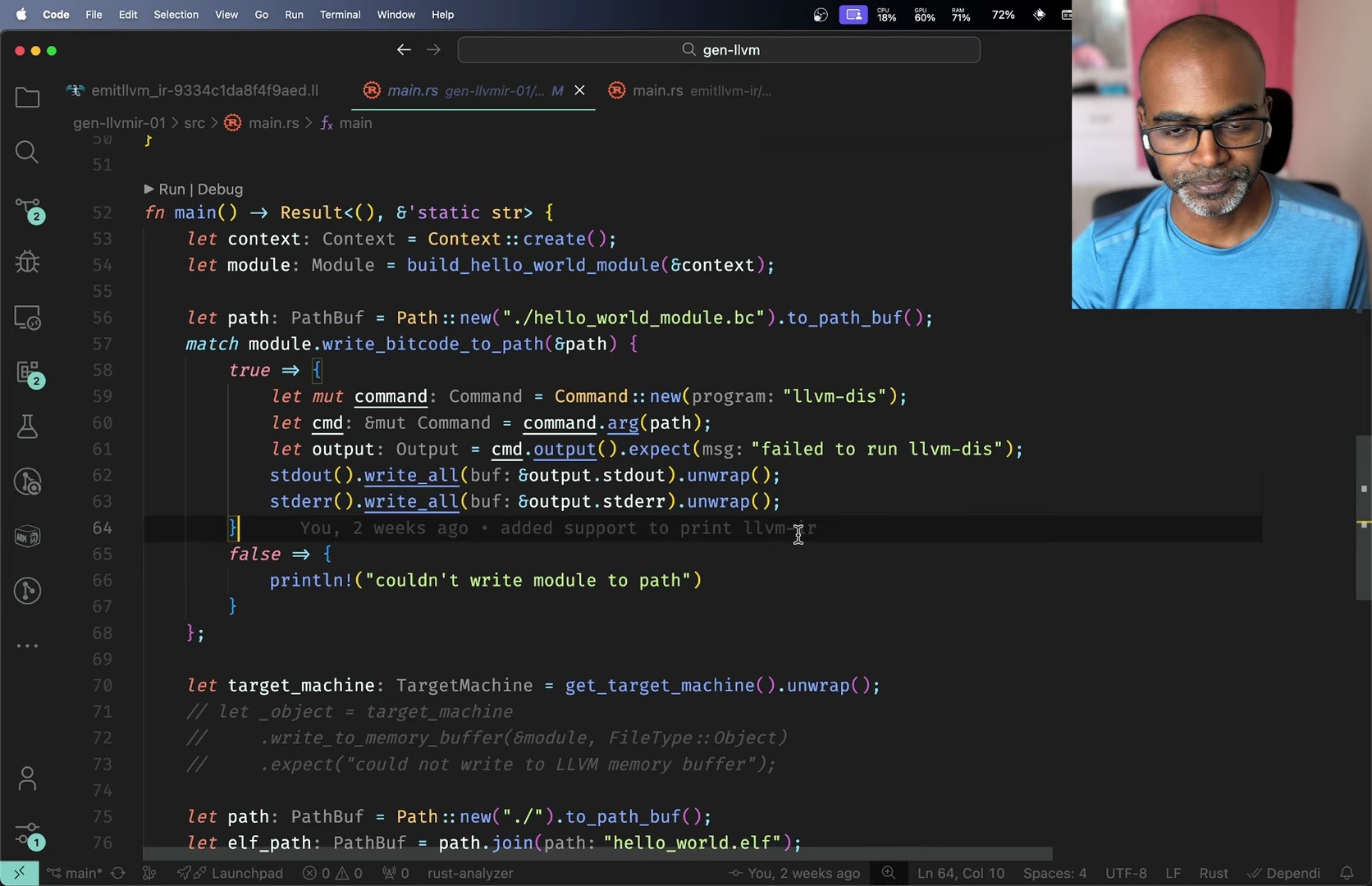This screenshot has height=886, width=1372.
Task: Open Launchpad from status bar
Action: pyautogui.click(x=231, y=873)
